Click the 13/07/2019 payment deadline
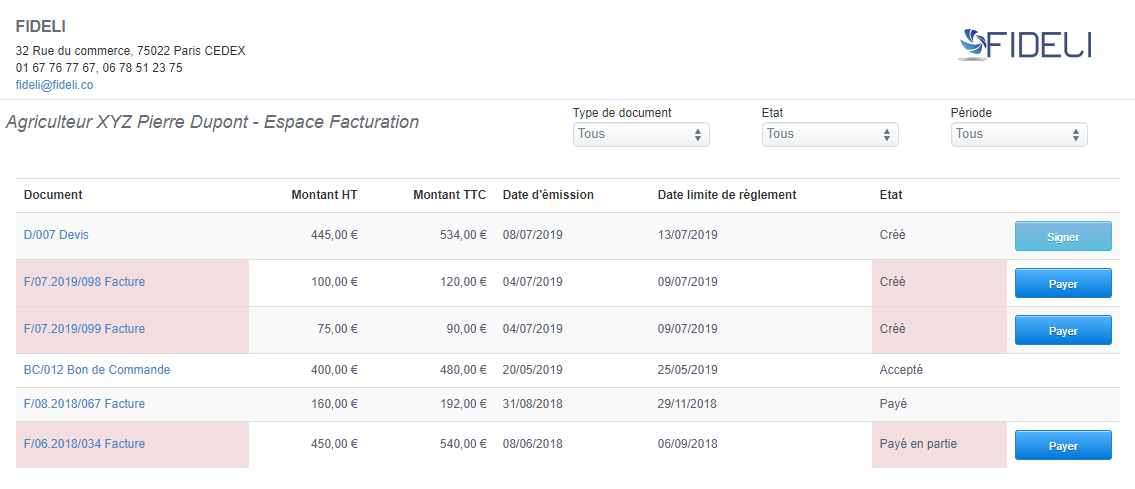1135x489 pixels. 687,235
